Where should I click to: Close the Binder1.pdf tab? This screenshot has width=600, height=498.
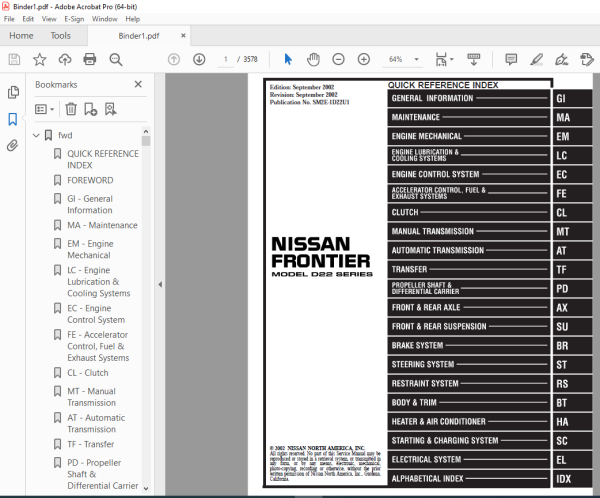tap(183, 36)
